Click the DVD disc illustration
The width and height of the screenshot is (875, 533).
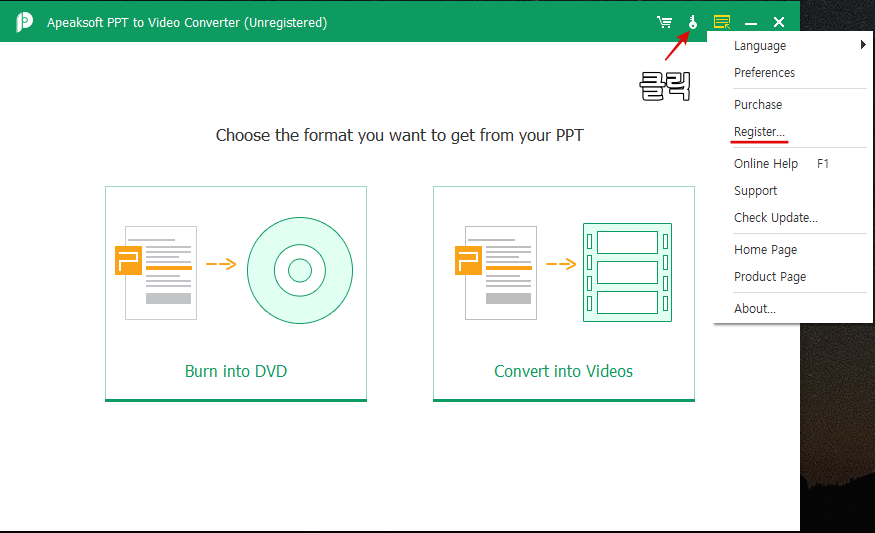point(300,271)
